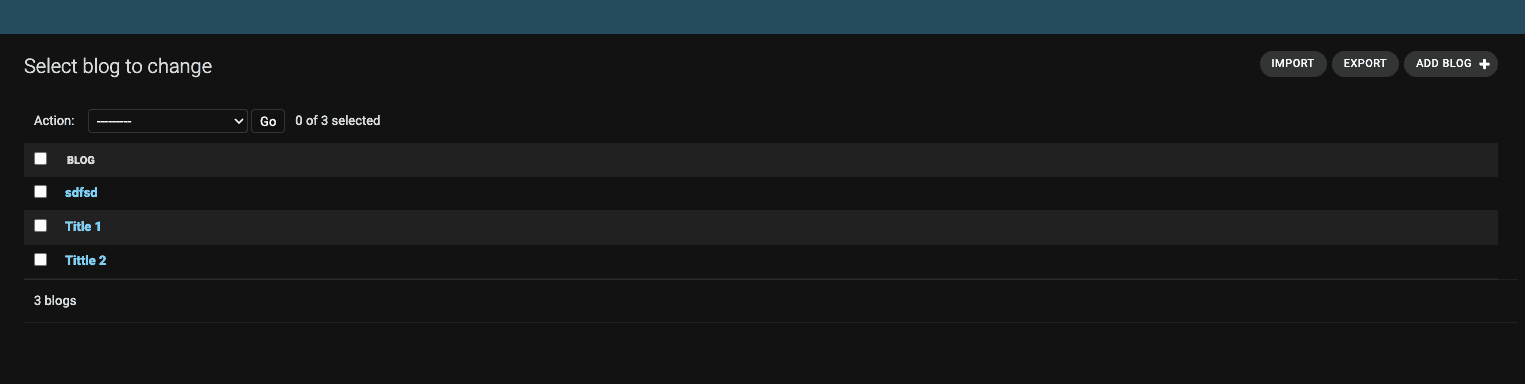Screen dimensions: 1525x384
Task: Click the Go button
Action: 268,121
